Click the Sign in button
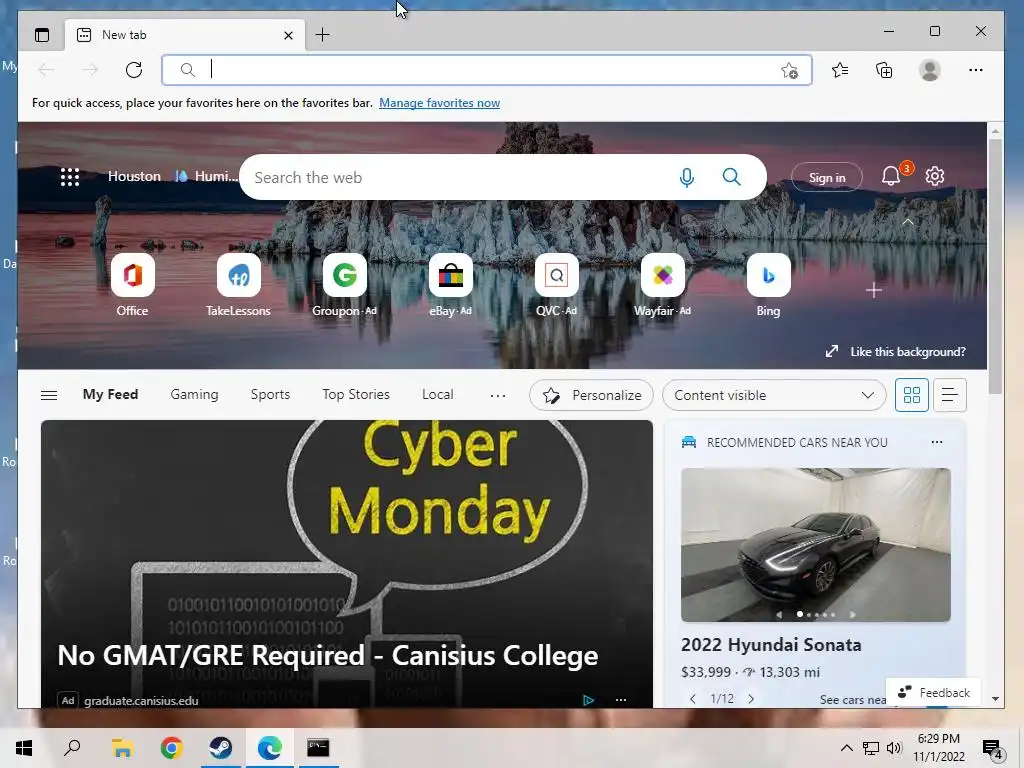Screen dimensions: 1024x768 point(827,177)
